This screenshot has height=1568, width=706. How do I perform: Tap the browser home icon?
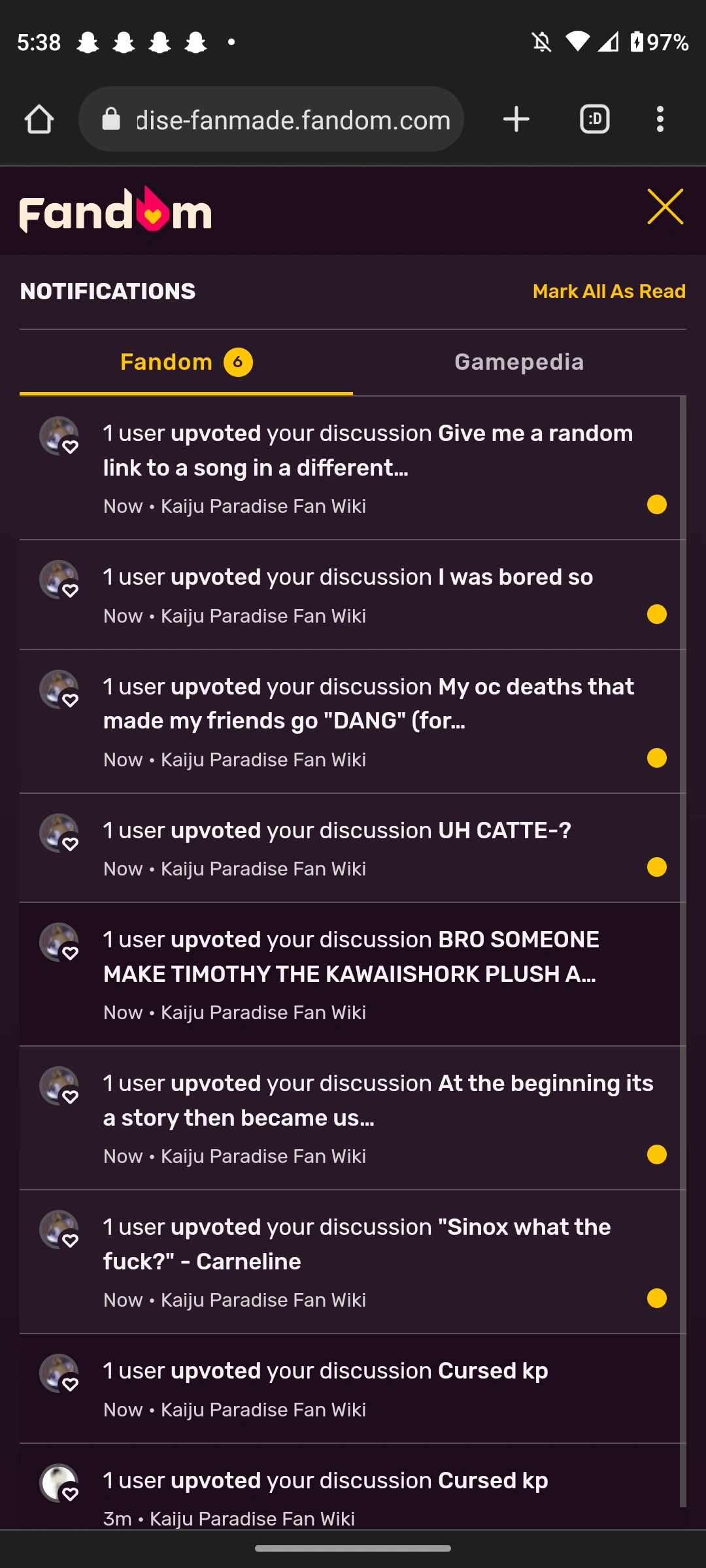(39, 120)
